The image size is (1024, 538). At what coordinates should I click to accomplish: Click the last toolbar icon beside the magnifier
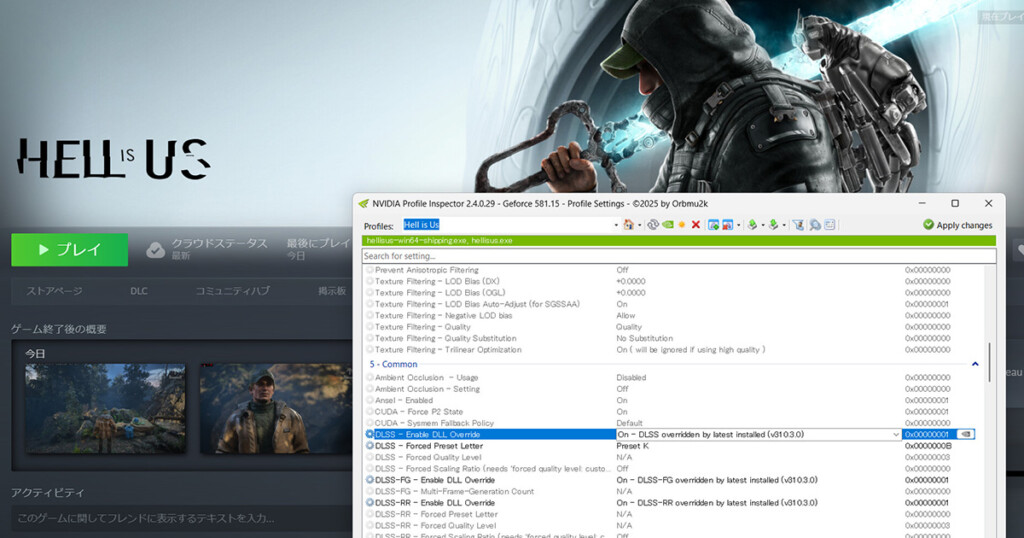(x=829, y=225)
